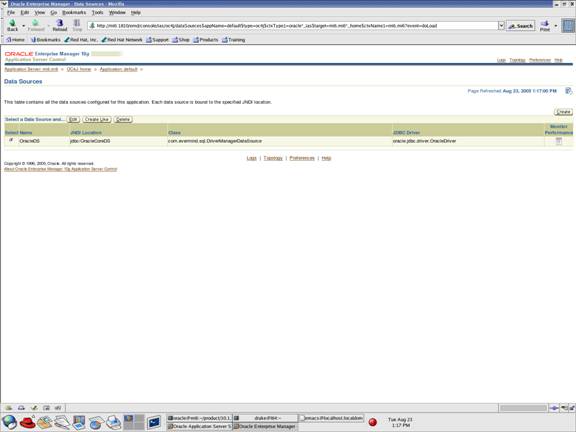Click the Address Book status bar icon

tap(46, 408)
